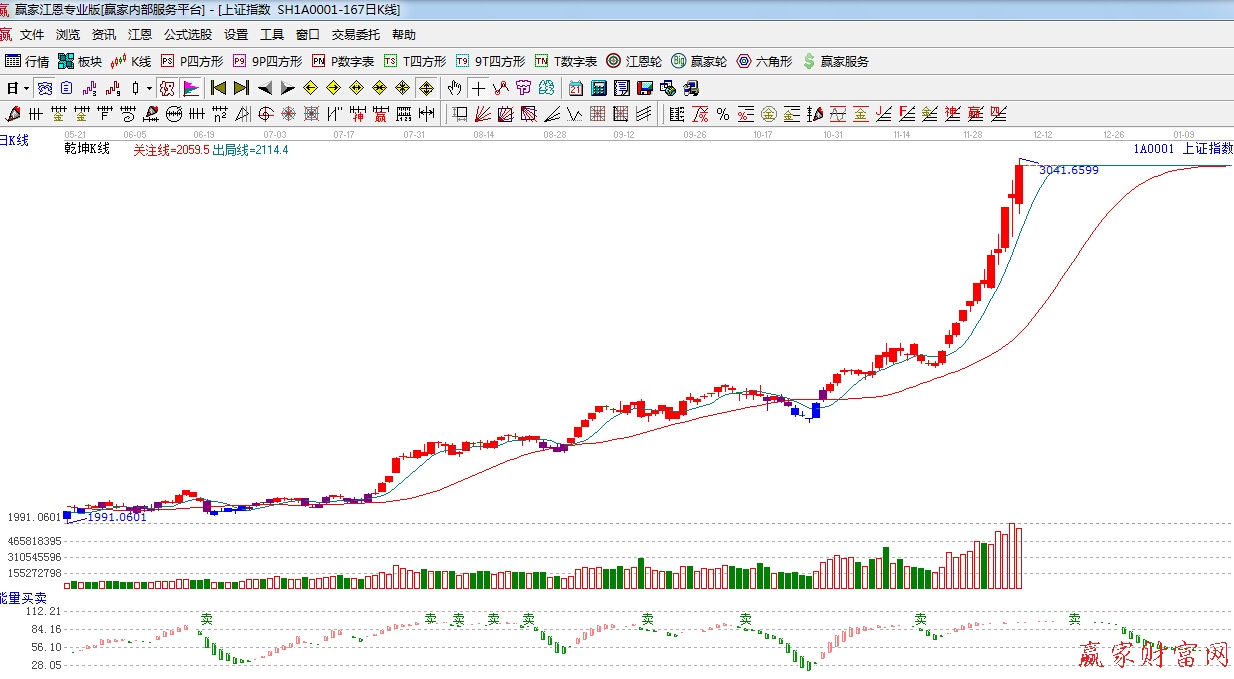1234x679 pixels.
Task: Click the black right-arrow play icon
Action: pos(287,88)
